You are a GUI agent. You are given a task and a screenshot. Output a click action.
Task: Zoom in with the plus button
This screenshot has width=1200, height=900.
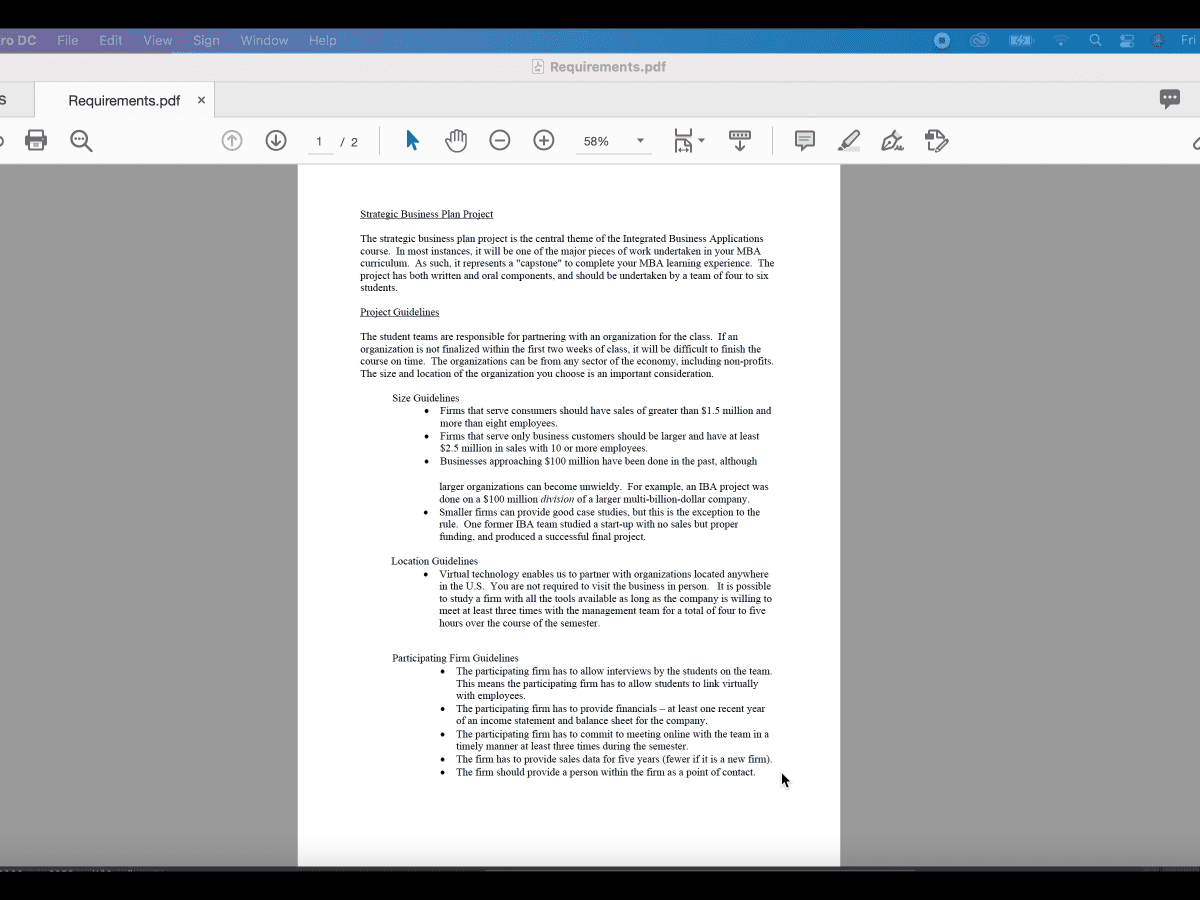click(544, 140)
